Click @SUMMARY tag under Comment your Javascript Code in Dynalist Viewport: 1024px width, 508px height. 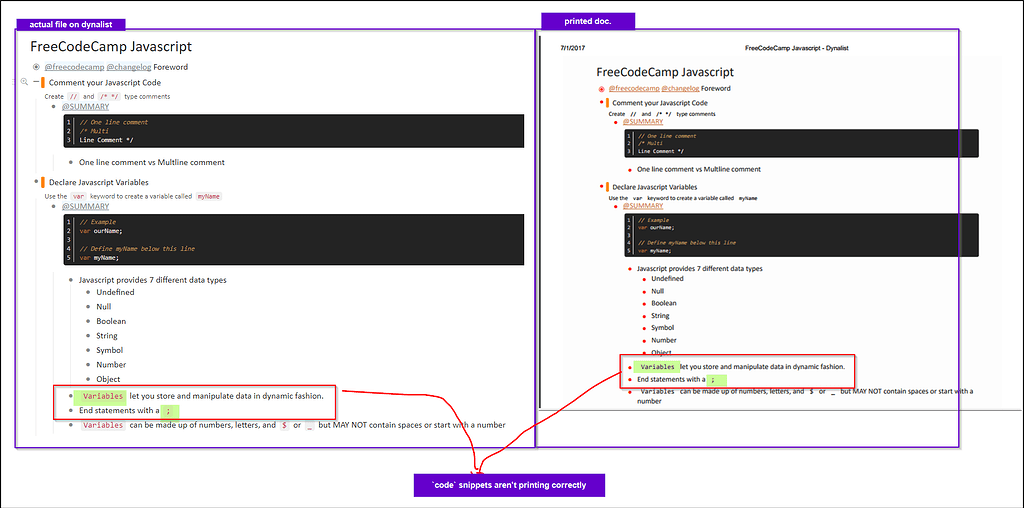[x=86, y=106]
